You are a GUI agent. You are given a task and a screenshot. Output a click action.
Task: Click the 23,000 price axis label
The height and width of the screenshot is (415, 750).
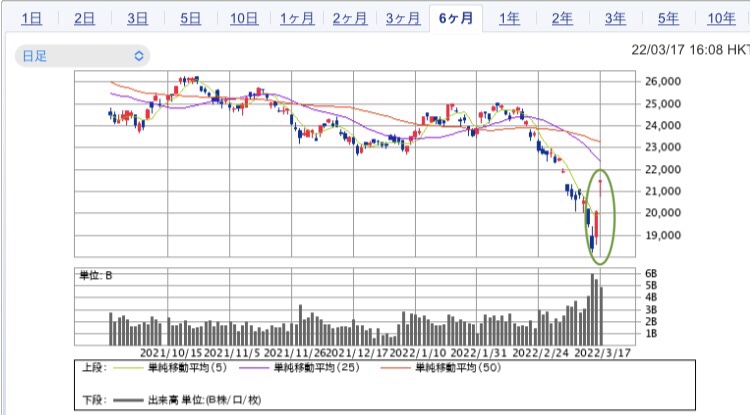[x=663, y=147]
